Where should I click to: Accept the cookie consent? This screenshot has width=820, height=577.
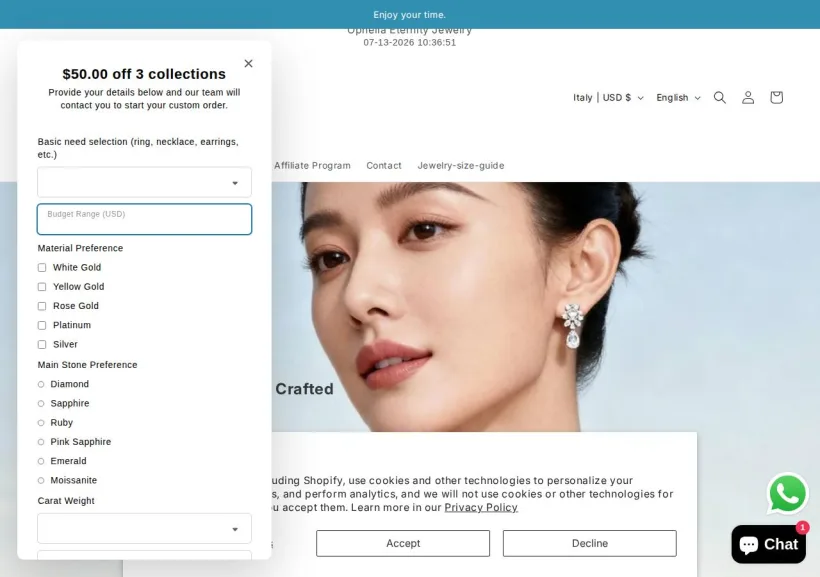(x=403, y=543)
